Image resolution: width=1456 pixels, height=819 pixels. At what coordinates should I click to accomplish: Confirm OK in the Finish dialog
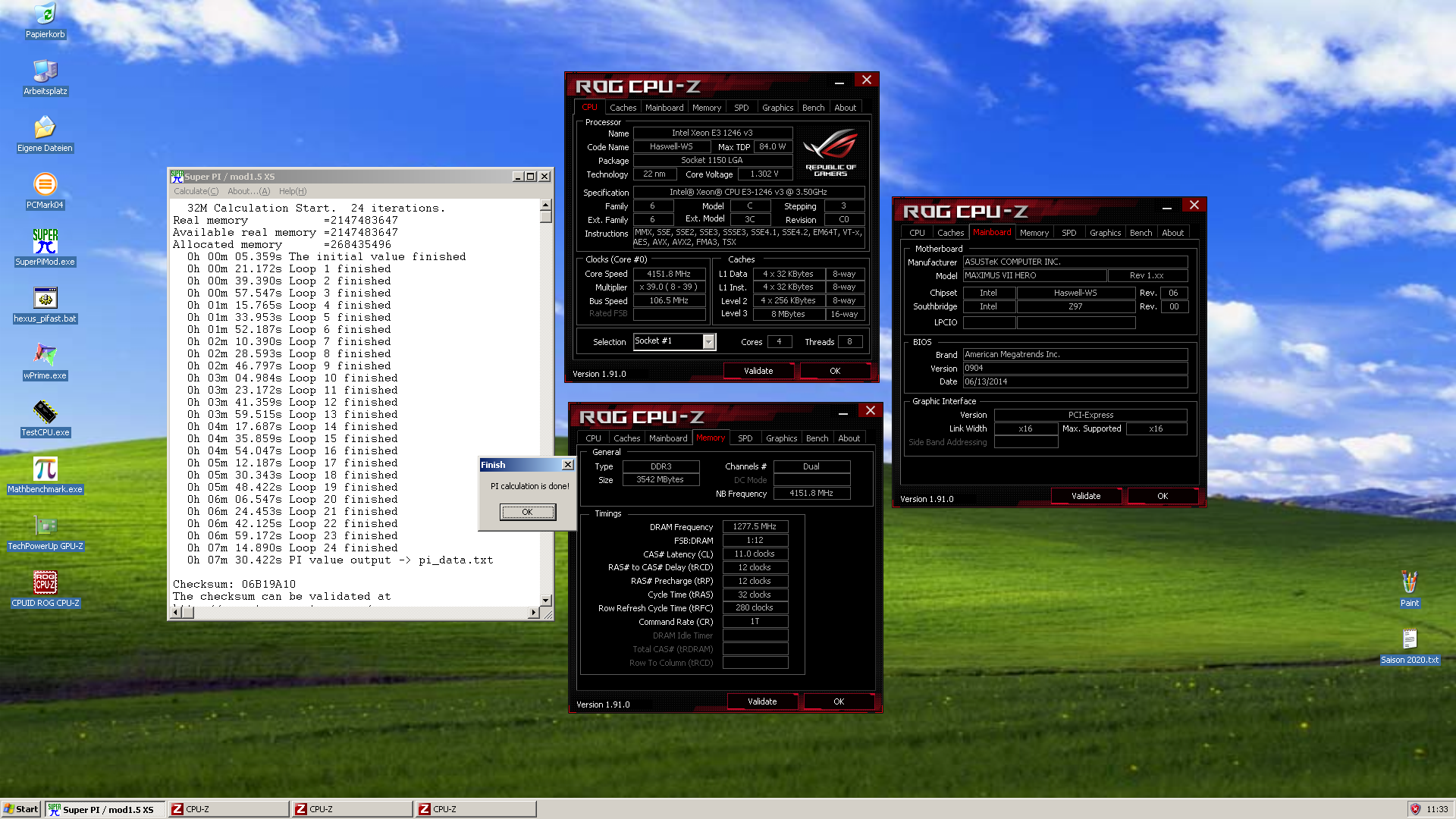[x=527, y=512]
